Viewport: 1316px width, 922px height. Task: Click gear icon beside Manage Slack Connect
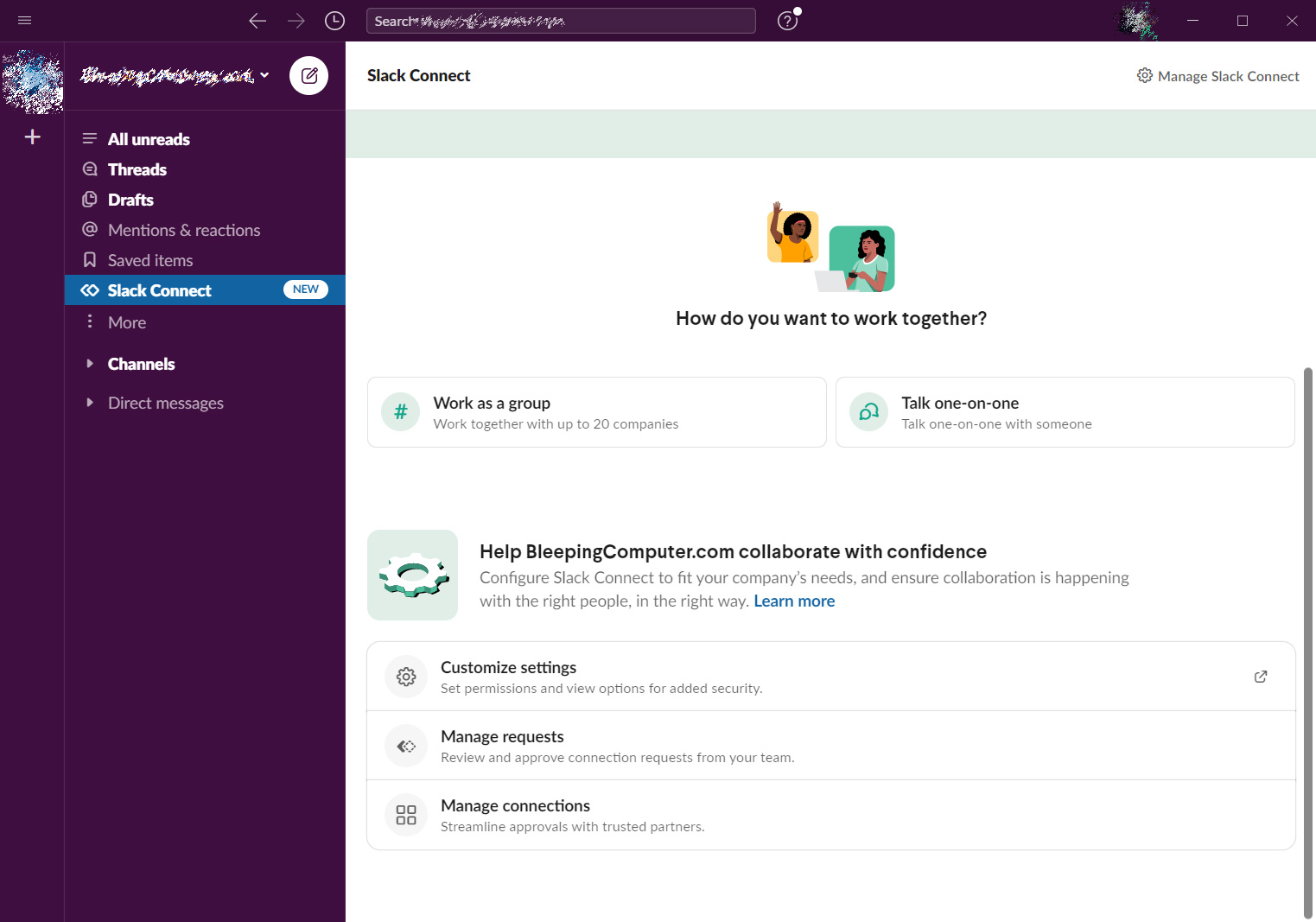pos(1144,75)
